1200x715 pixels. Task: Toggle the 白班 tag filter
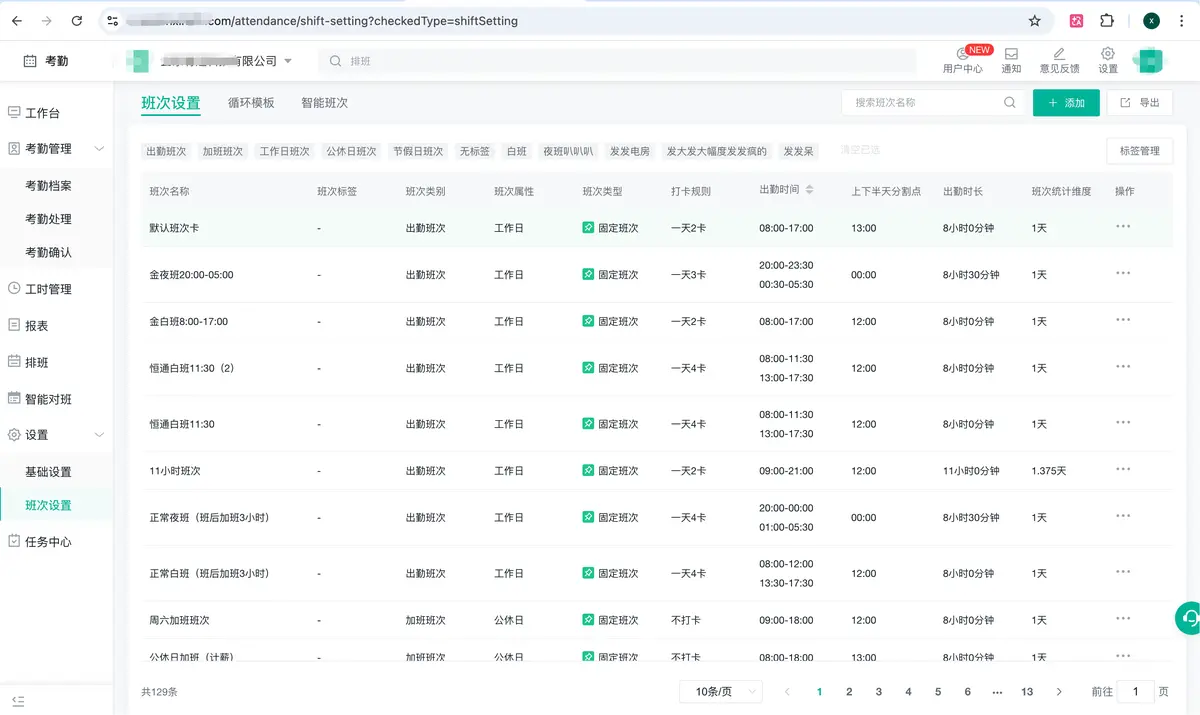tap(516, 151)
